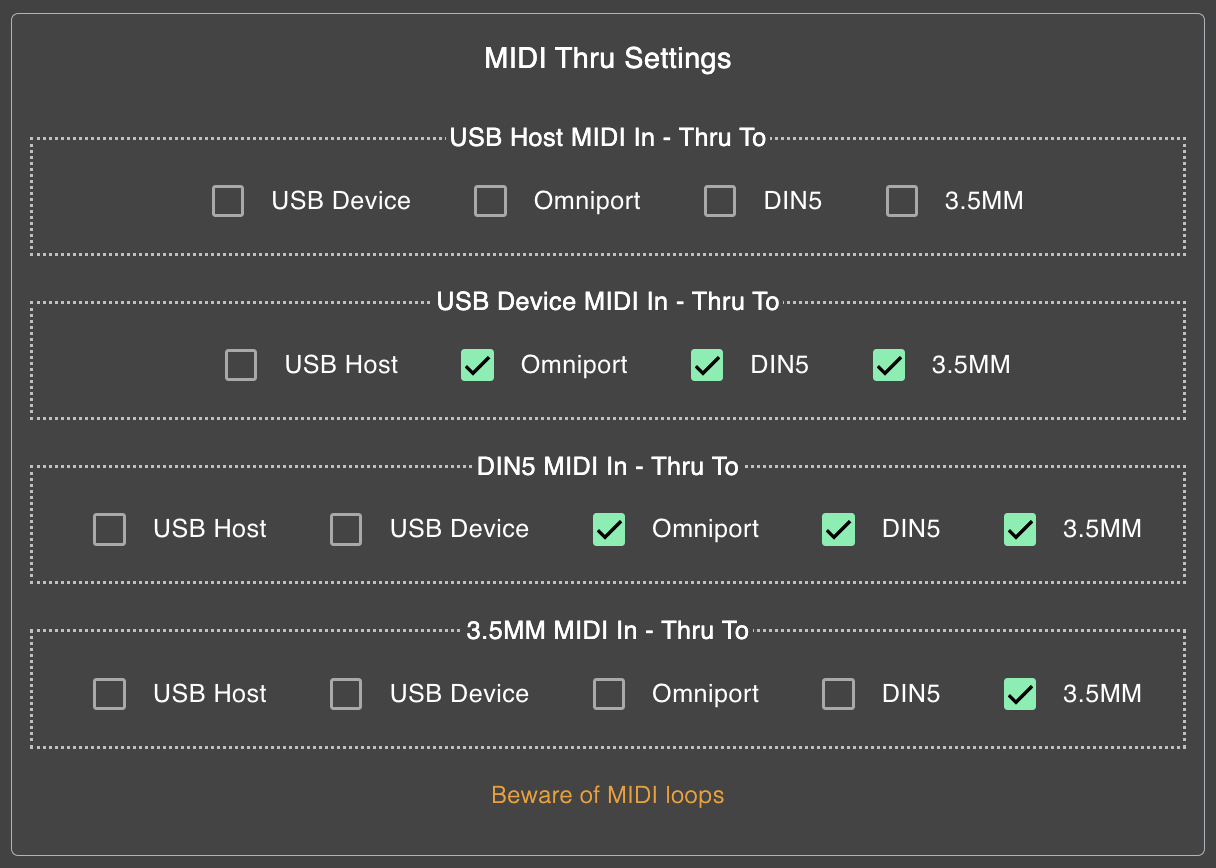Uncheck Omniport under USB Device MIDI In
Image resolution: width=1216 pixels, height=868 pixels.
477,365
